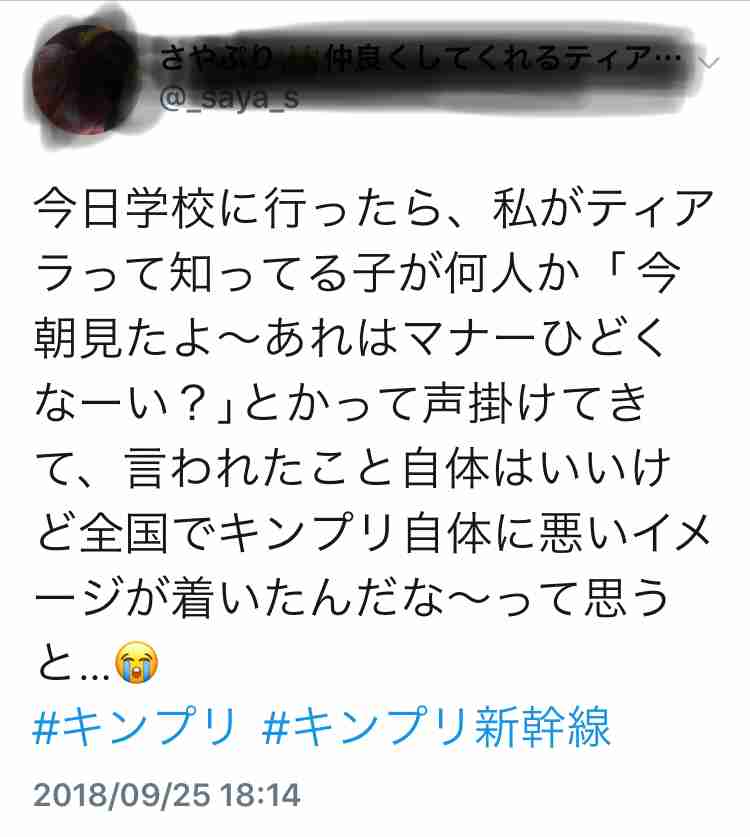This screenshot has width=750, height=837.
Task: Tap the crying face emoji
Action: click(x=137, y=662)
